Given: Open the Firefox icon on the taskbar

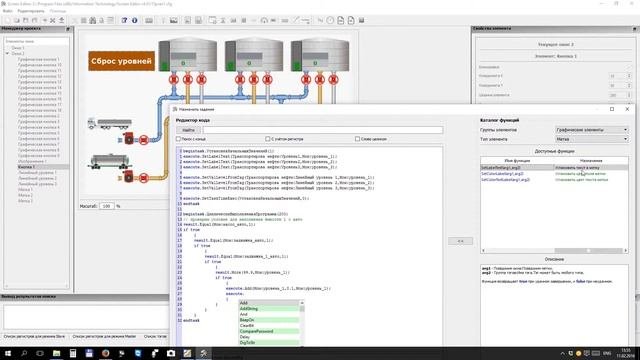Looking at the screenshot, I should [x=105, y=353].
